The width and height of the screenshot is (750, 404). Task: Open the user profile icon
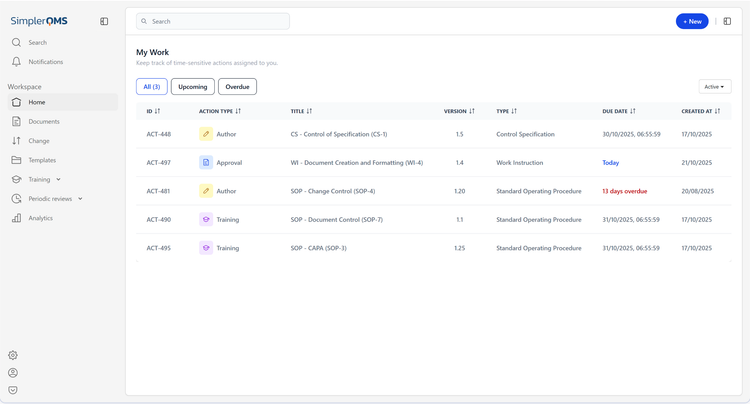click(x=13, y=372)
